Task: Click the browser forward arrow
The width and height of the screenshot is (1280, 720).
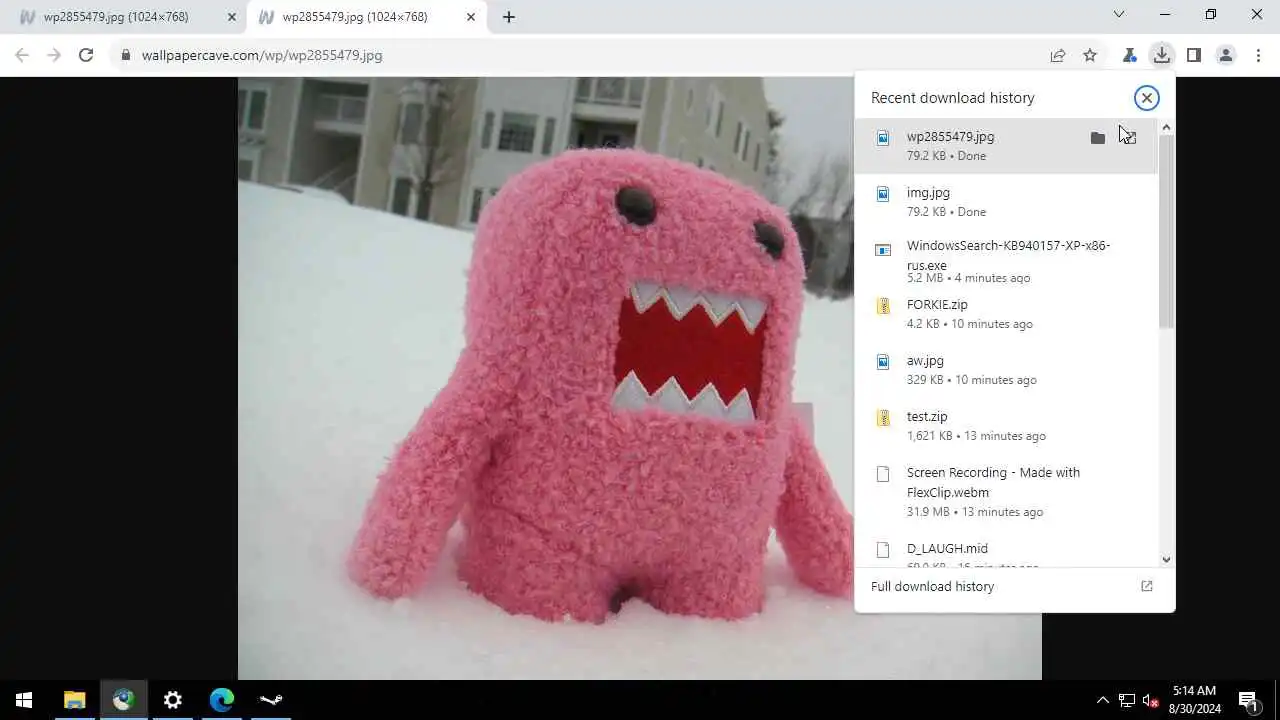Action: 54,56
